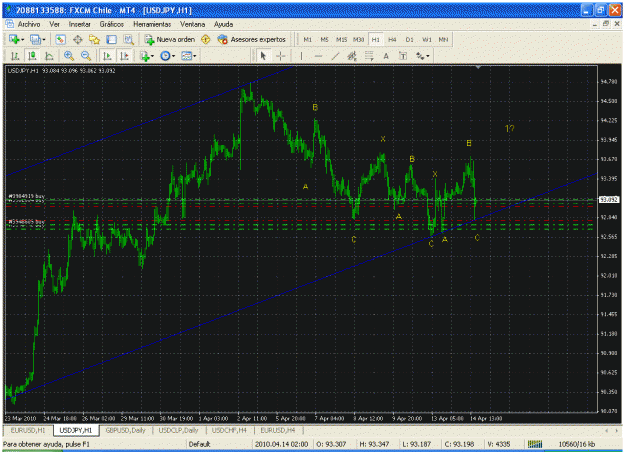
Task: Open the Insertar menu
Action: tap(80, 24)
